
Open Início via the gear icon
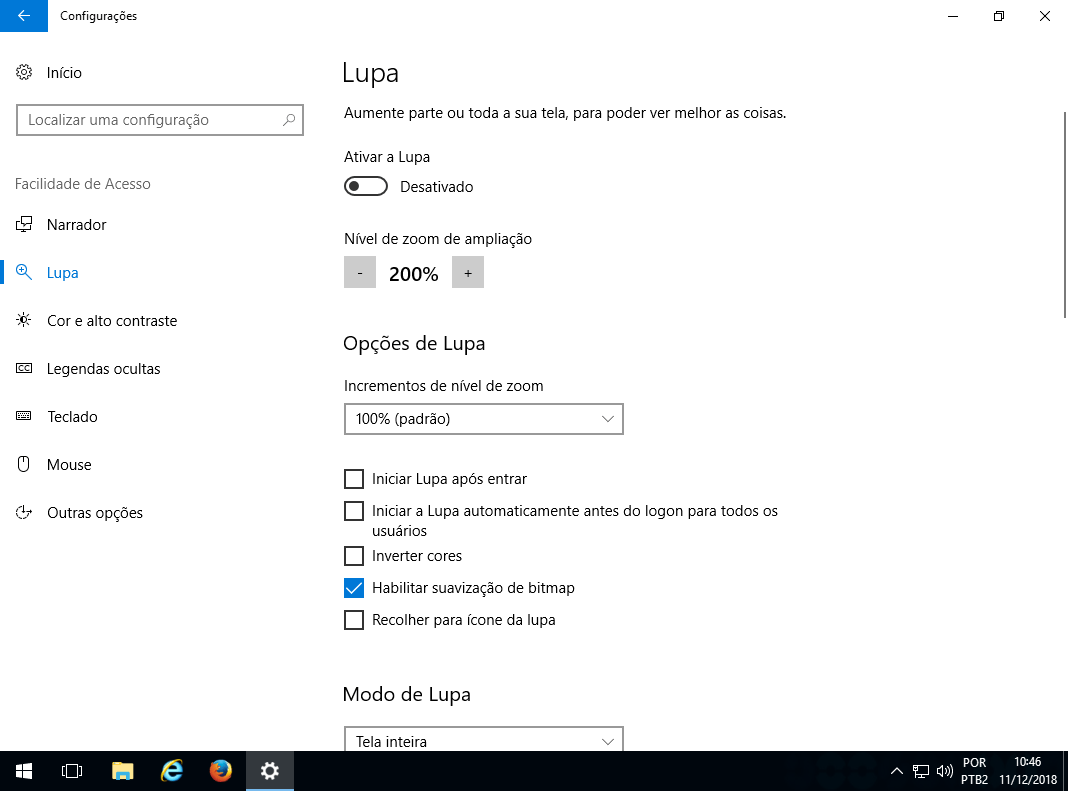(25, 73)
